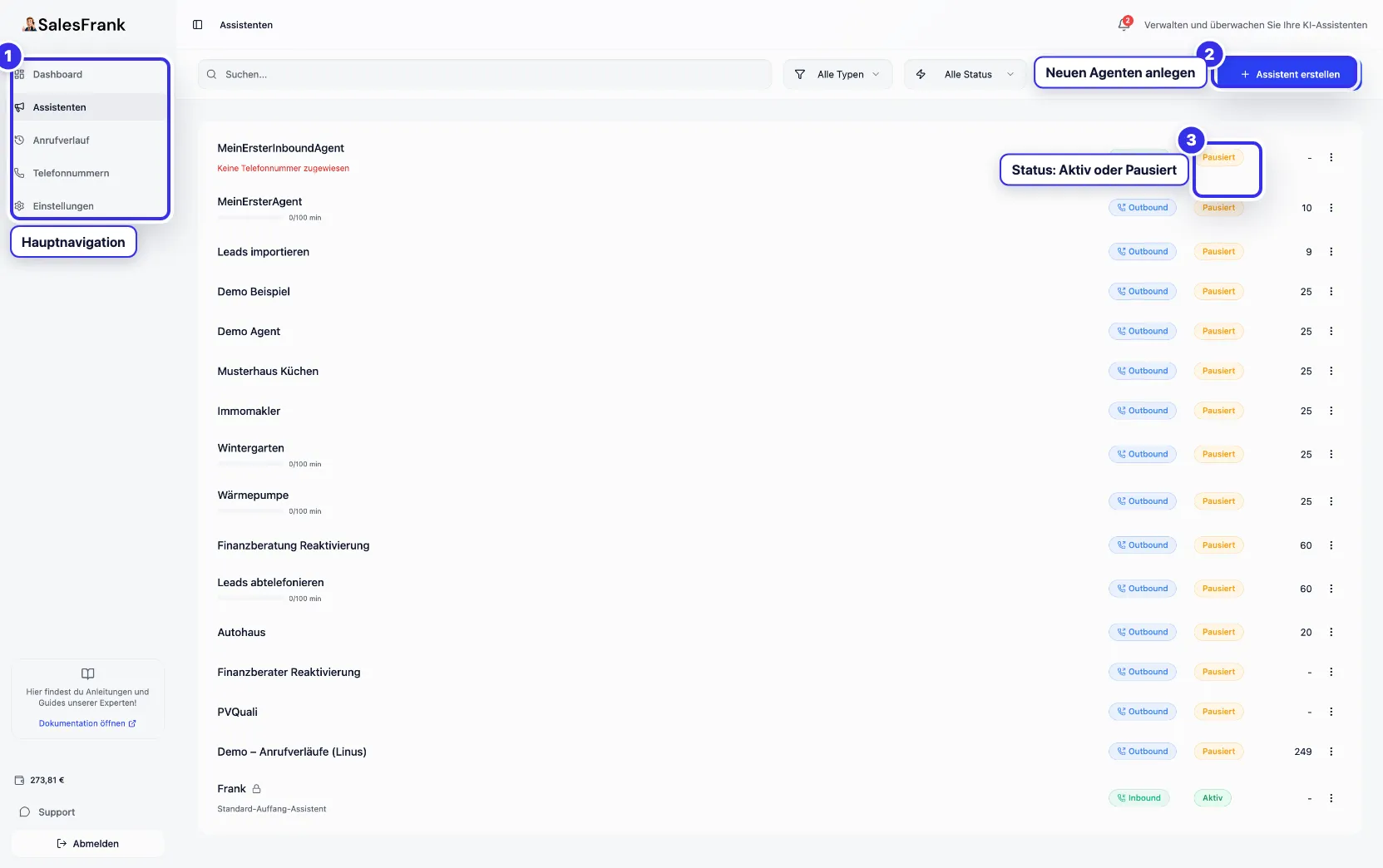The image size is (1383, 868).
Task: Open three-dot menu for Demo Beispiel
Action: [x=1331, y=291]
